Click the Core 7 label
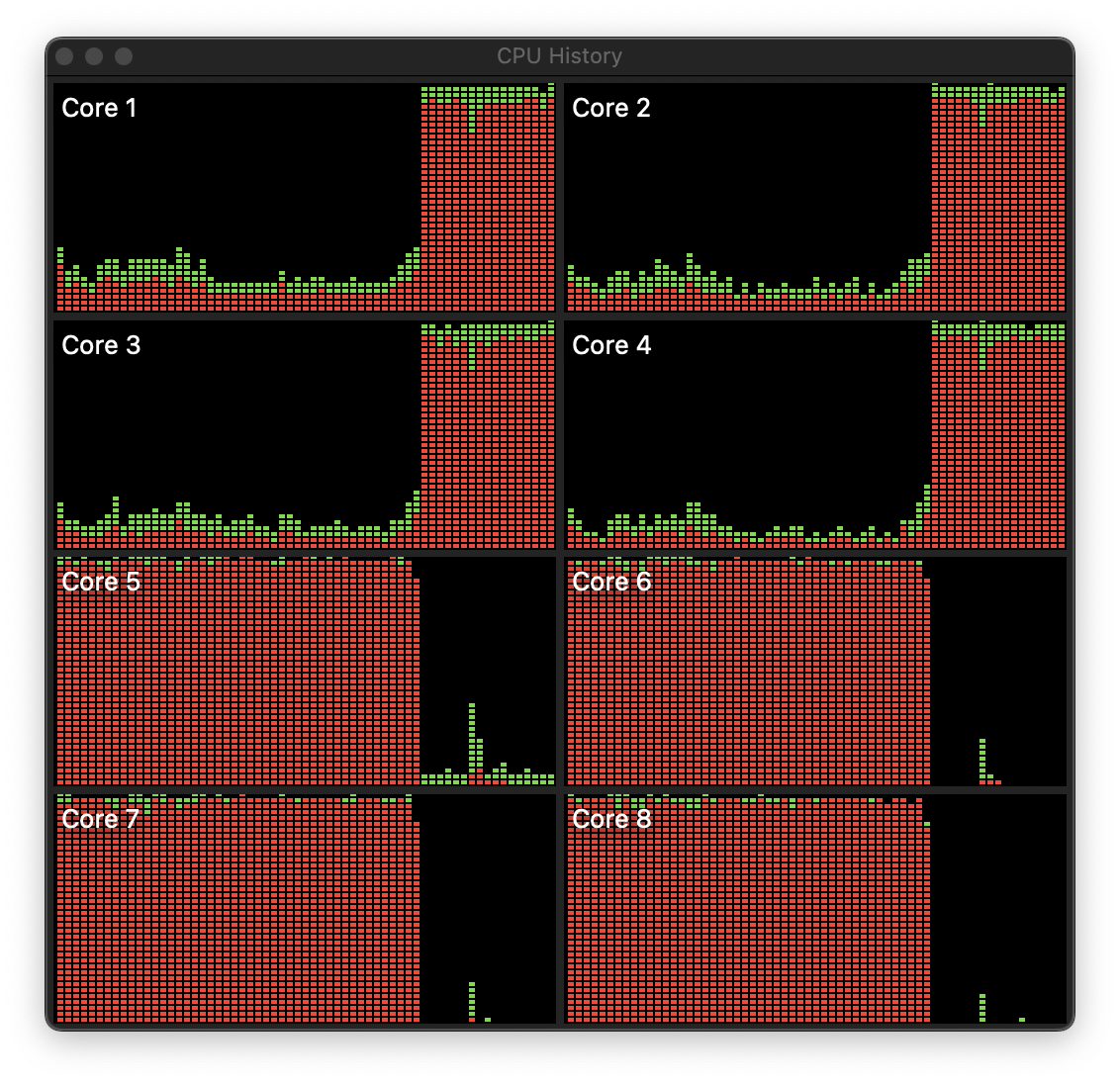1120x1084 pixels. [x=100, y=819]
